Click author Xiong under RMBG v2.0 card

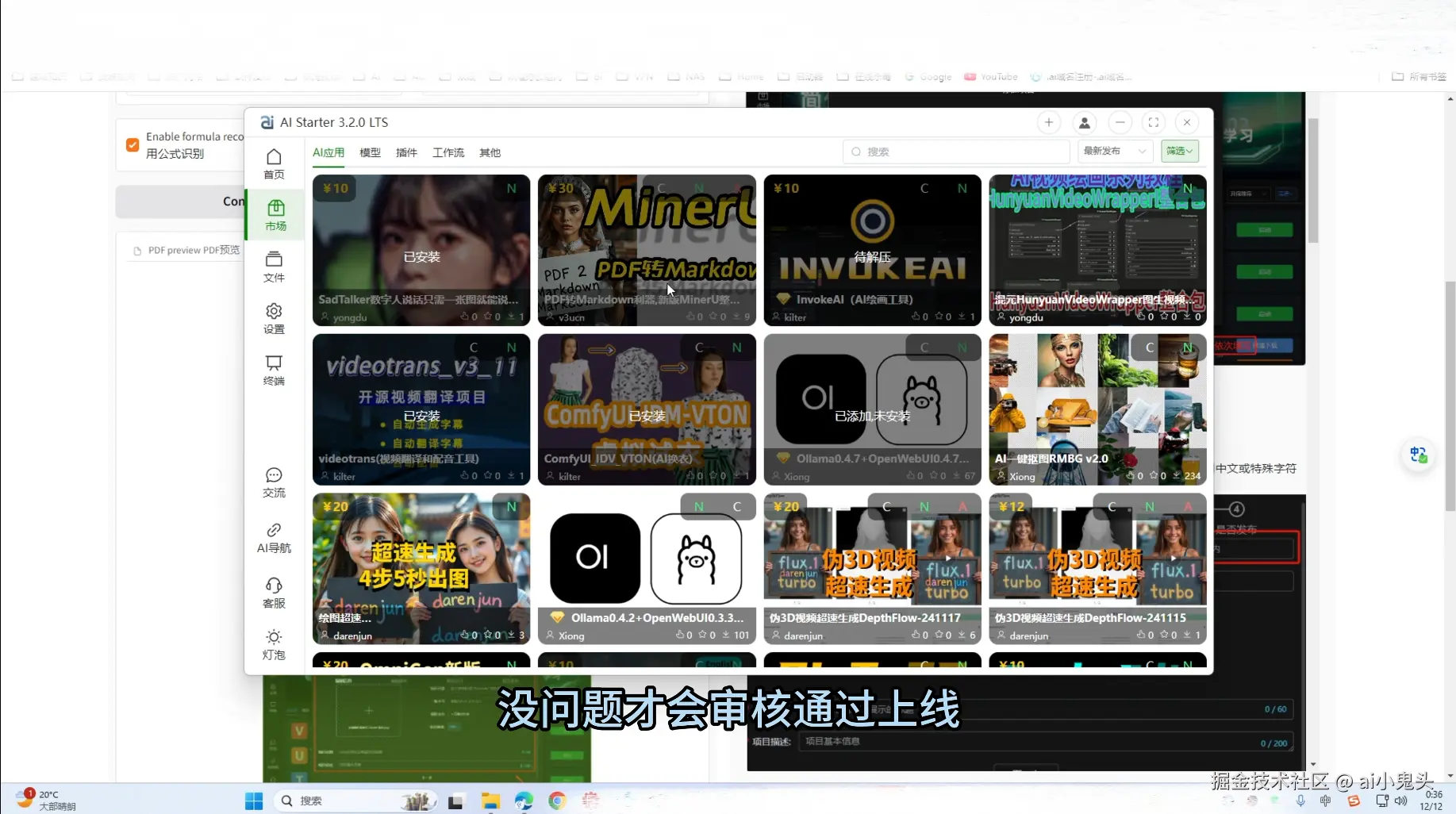pyautogui.click(x=1022, y=477)
